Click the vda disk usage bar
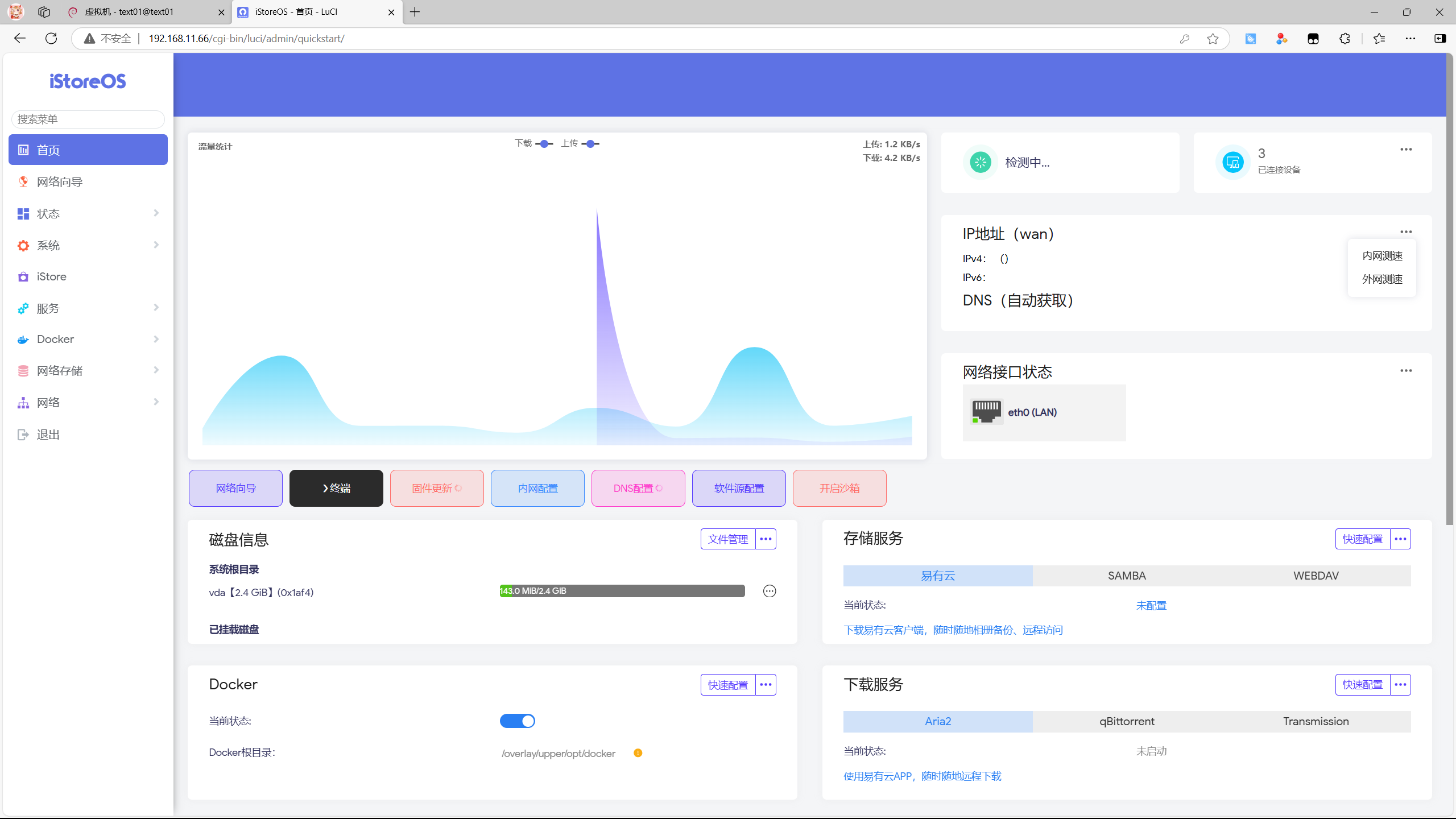This screenshot has width=1456, height=819. 622,591
